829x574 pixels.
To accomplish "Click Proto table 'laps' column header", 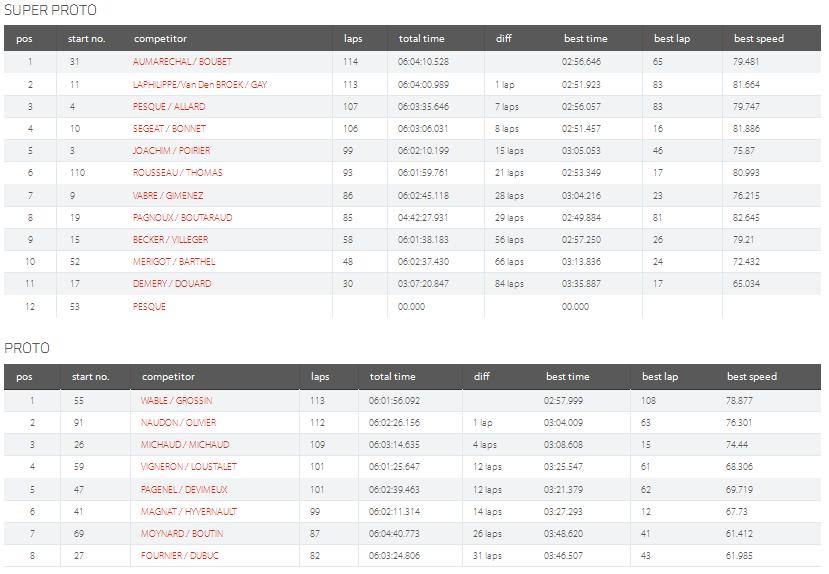I will tap(320, 377).
